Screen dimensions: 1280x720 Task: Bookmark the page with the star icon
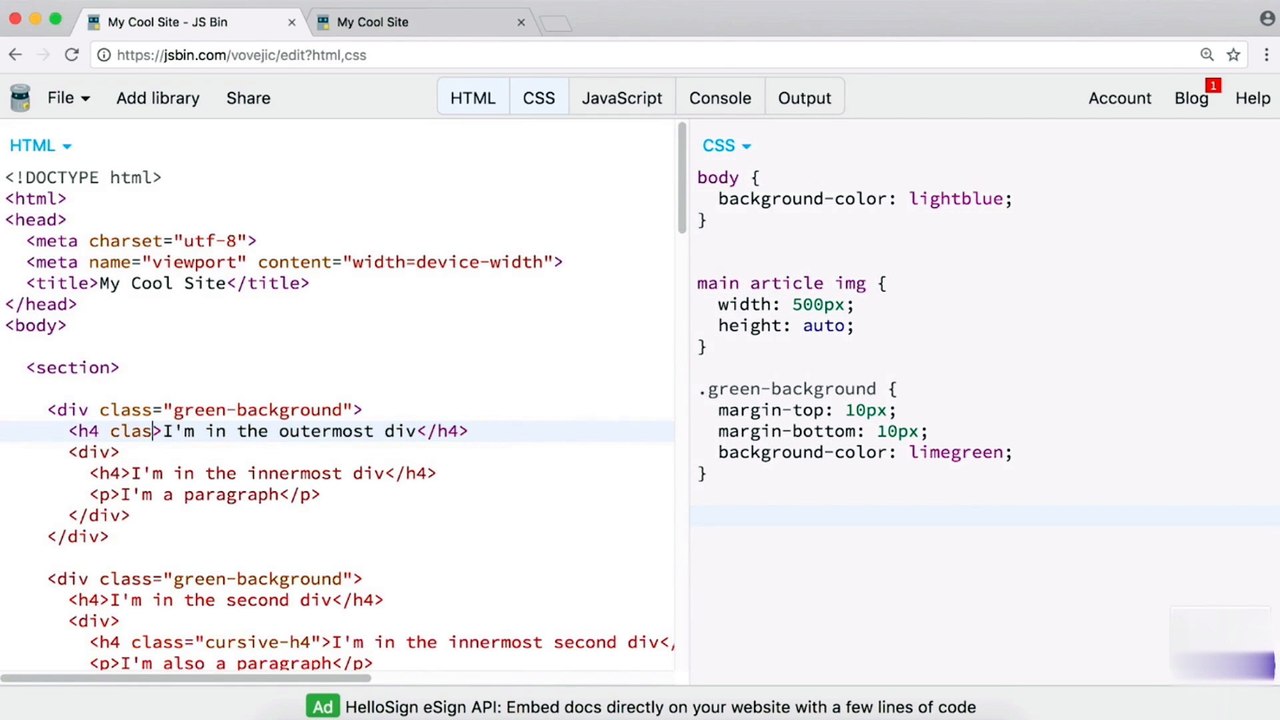(x=1233, y=55)
